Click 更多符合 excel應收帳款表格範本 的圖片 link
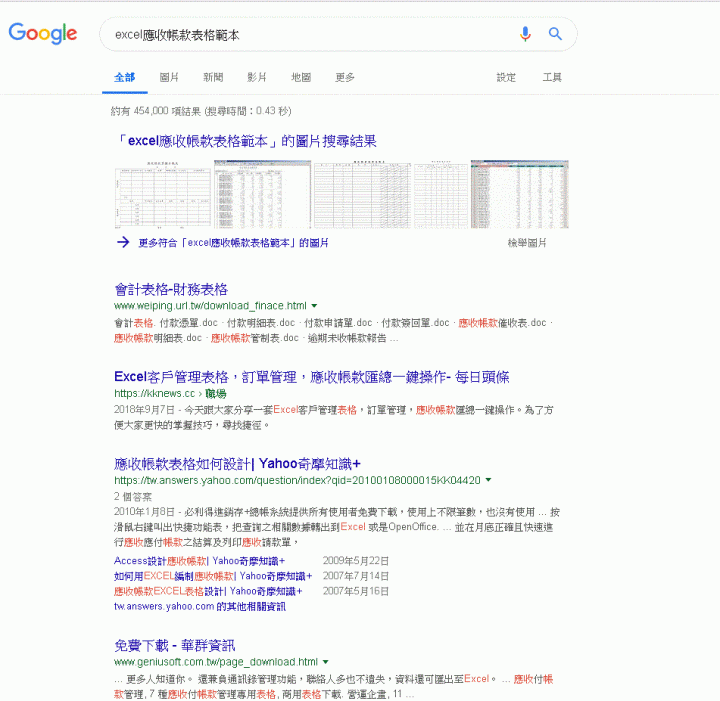 point(233,243)
